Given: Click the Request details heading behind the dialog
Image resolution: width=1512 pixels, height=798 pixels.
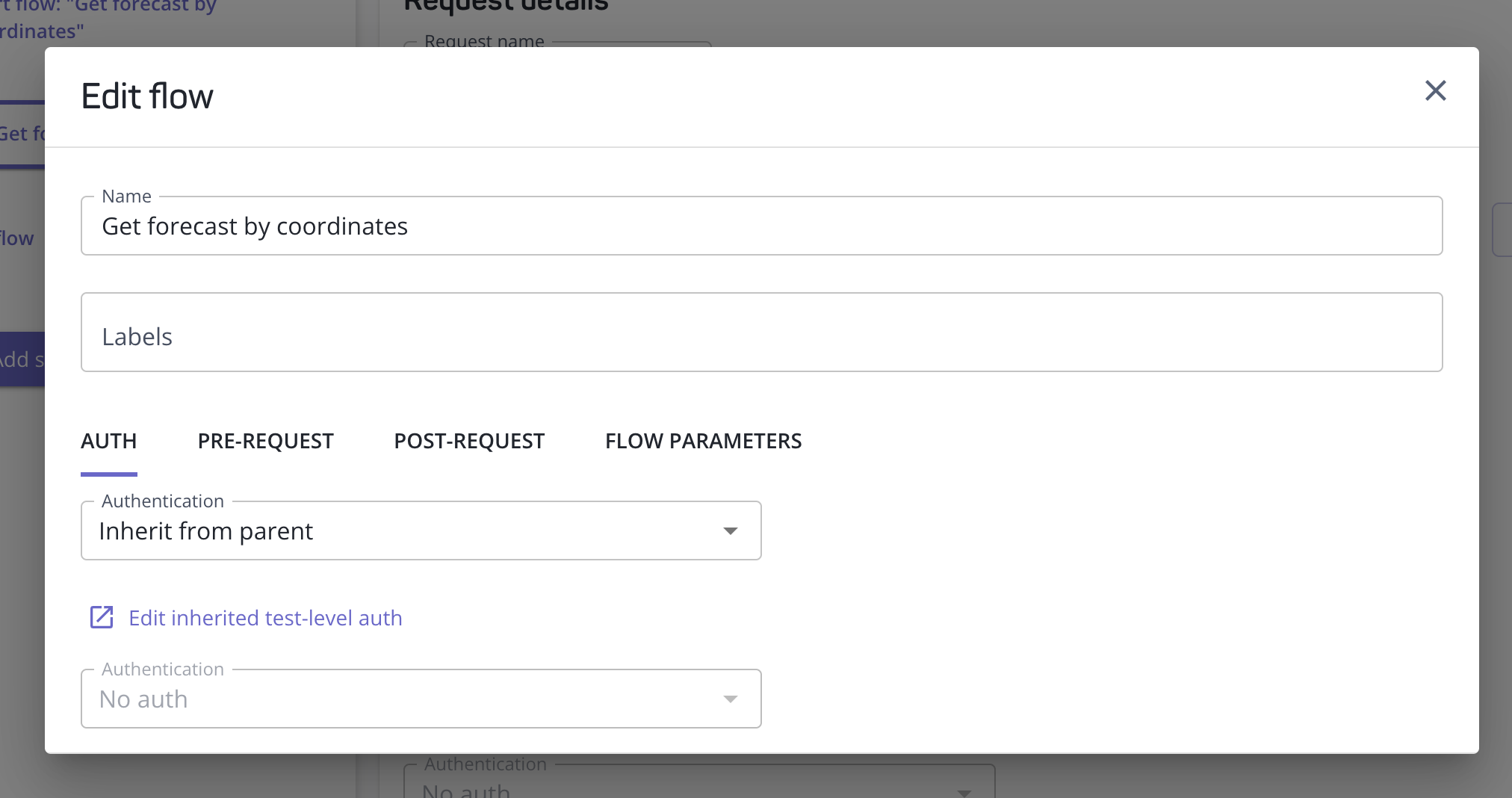Looking at the screenshot, I should tap(506, 7).
